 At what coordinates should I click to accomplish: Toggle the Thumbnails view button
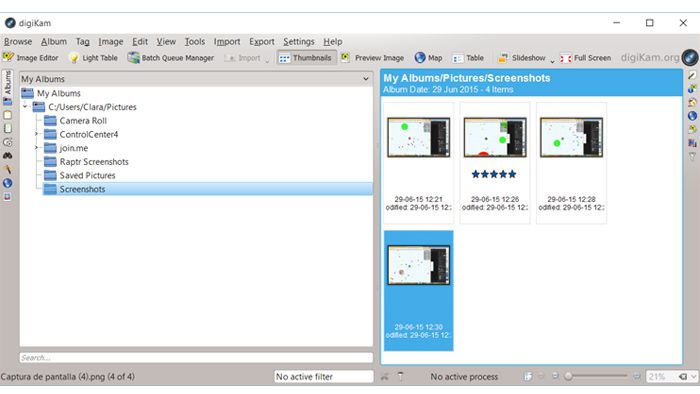pyautogui.click(x=306, y=58)
